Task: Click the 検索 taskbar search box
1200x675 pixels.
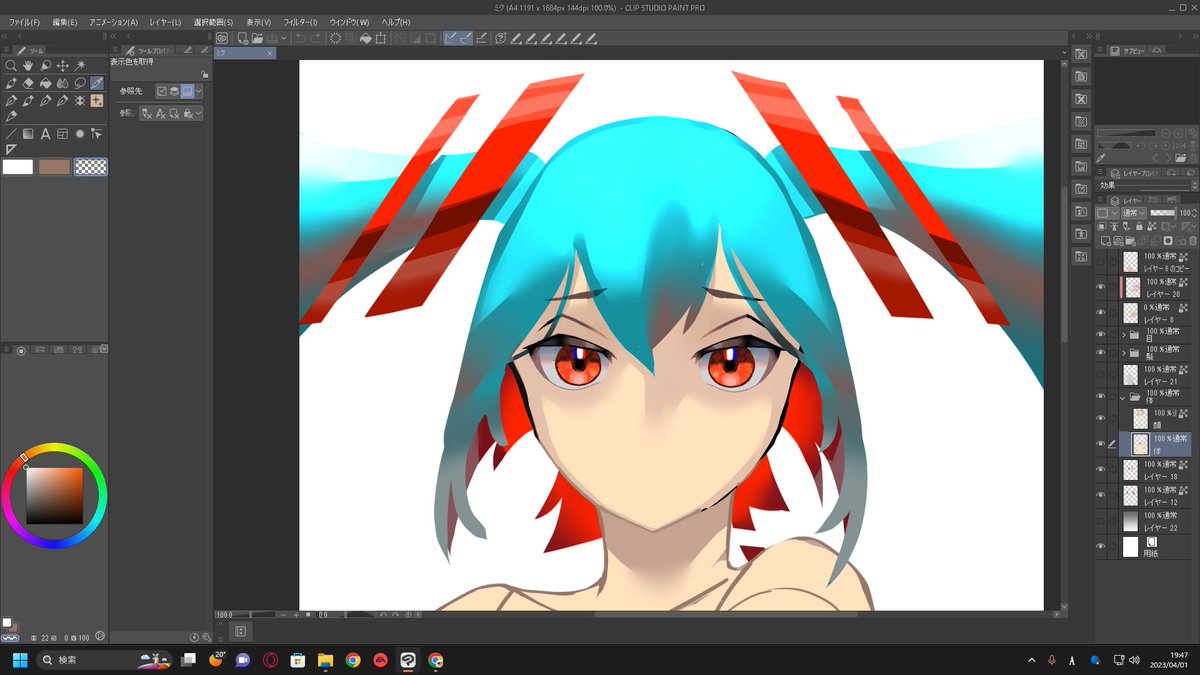Action: pyautogui.click(x=103, y=660)
